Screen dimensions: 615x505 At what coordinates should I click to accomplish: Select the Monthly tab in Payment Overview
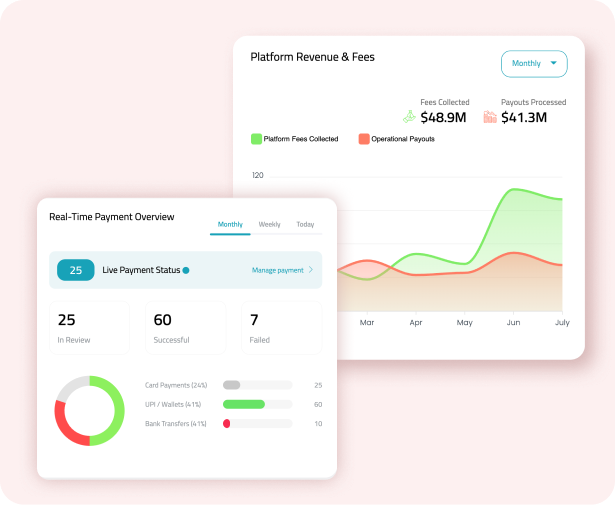(x=230, y=225)
